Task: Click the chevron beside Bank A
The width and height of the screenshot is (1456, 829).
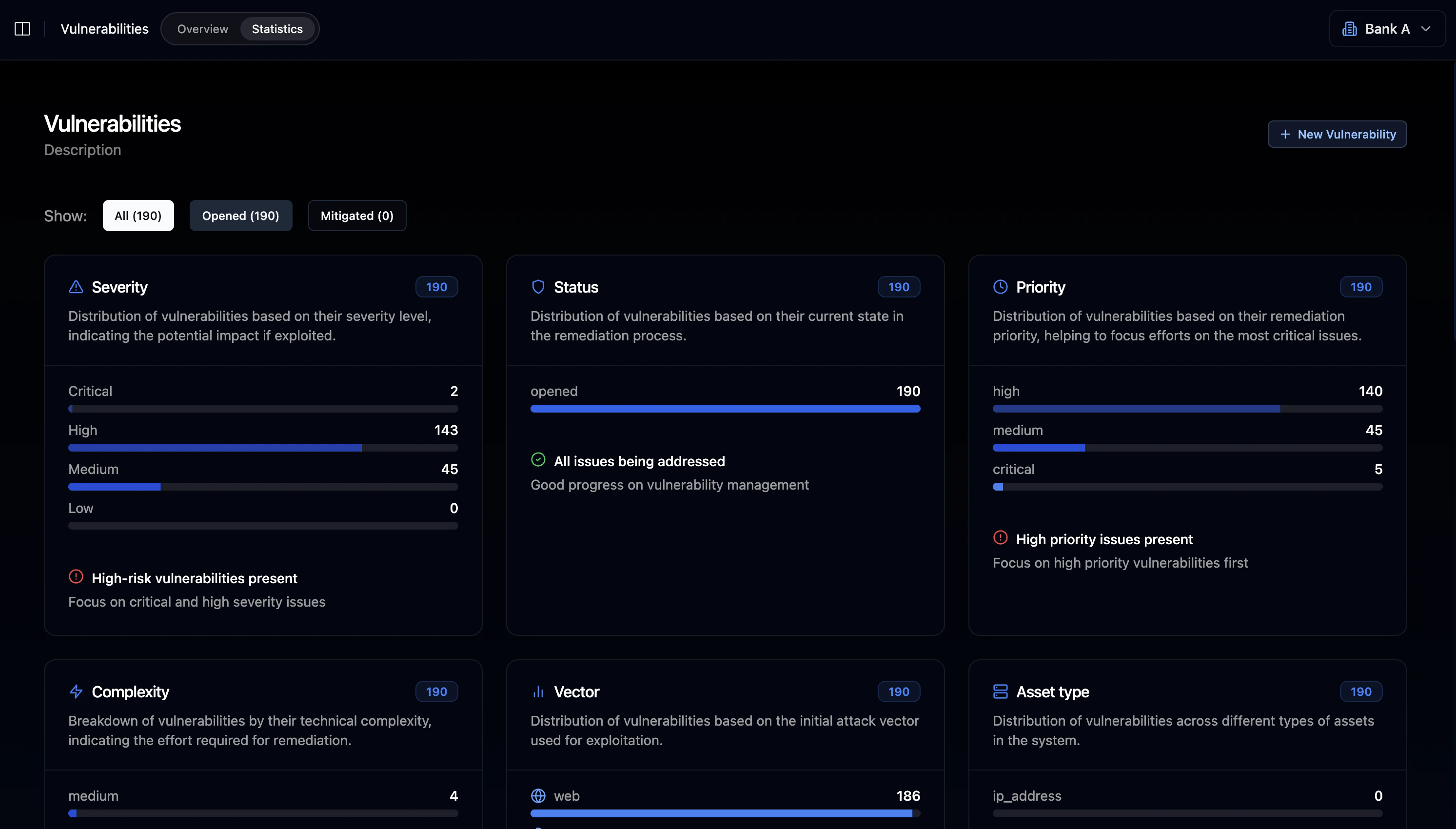Action: 1425,28
